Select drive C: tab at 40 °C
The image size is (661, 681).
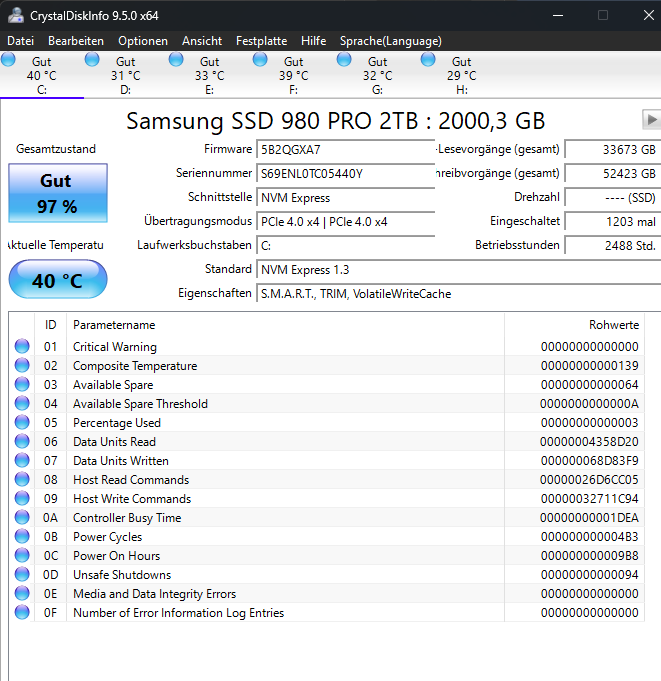(x=42, y=75)
